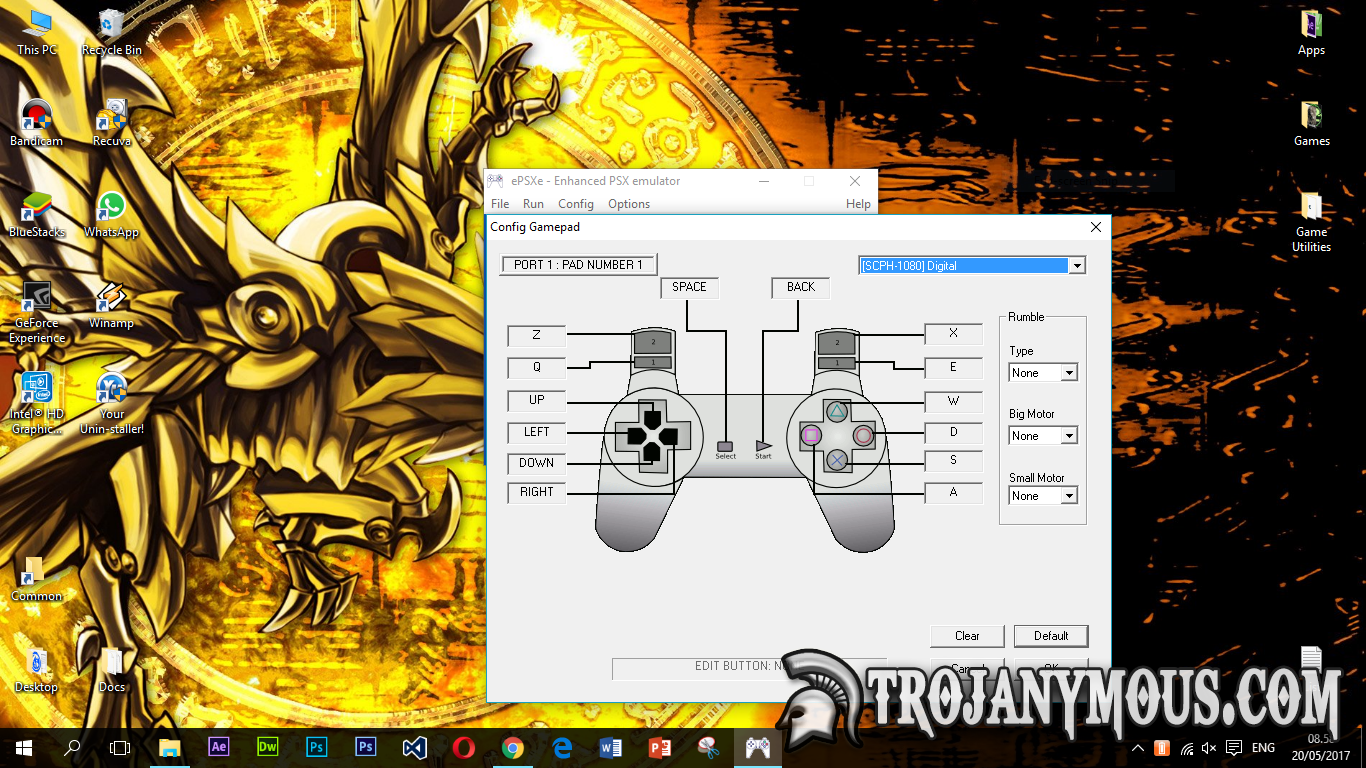The image size is (1366, 768).
Task: Open the ePSXe gamepad icon in the taskbar
Action: point(757,747)
